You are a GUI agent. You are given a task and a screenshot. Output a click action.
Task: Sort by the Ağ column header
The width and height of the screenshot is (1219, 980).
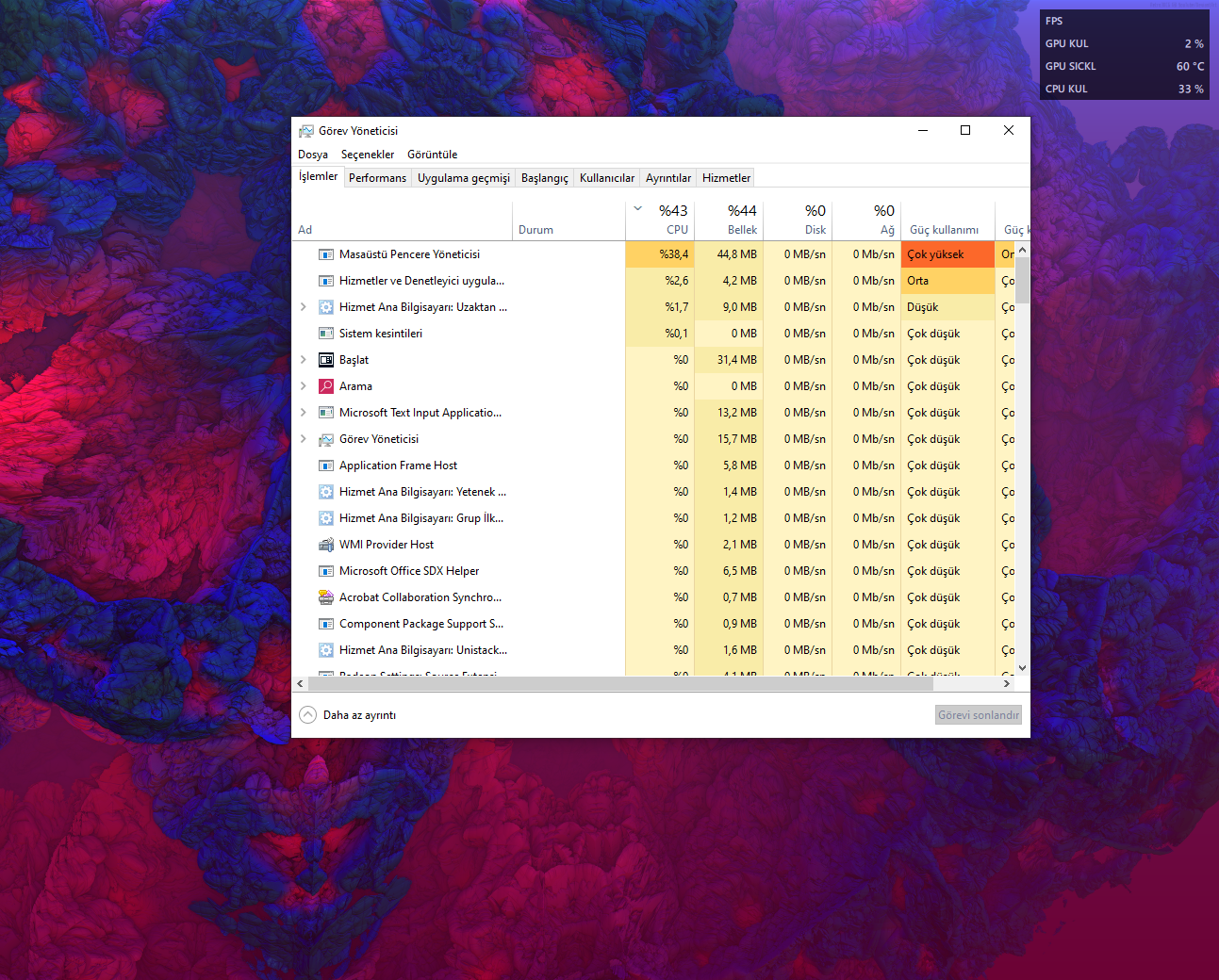point(866,221)
